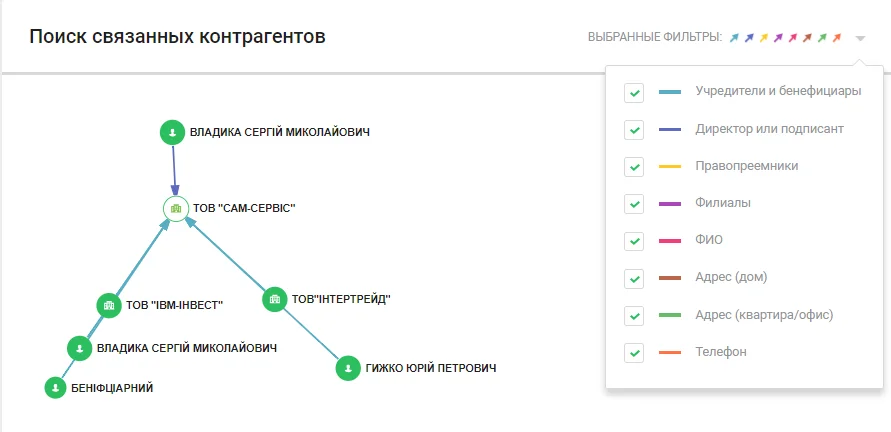Click the Адрес (дом) filter label
Viewport: 891px width, 432px height.
(731, 277)
